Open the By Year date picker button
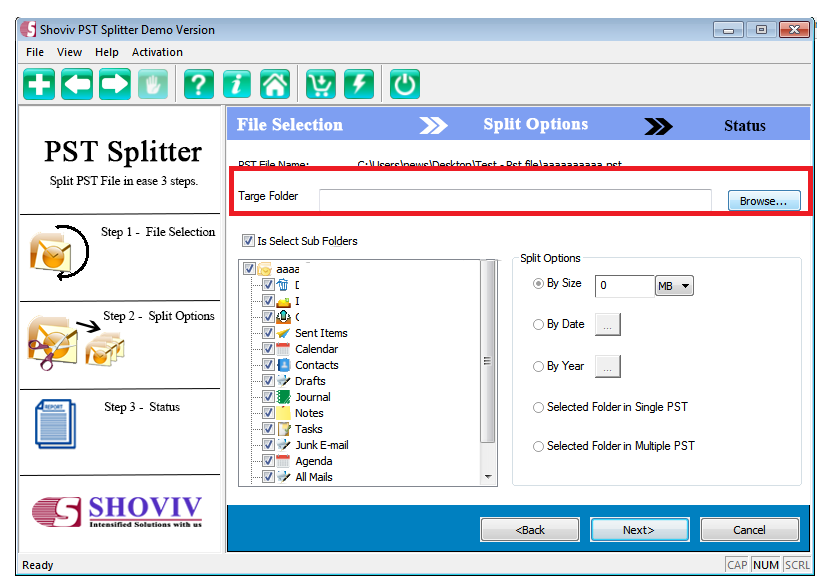This screenshot has height=576, width=819. [x=607, y=366]
